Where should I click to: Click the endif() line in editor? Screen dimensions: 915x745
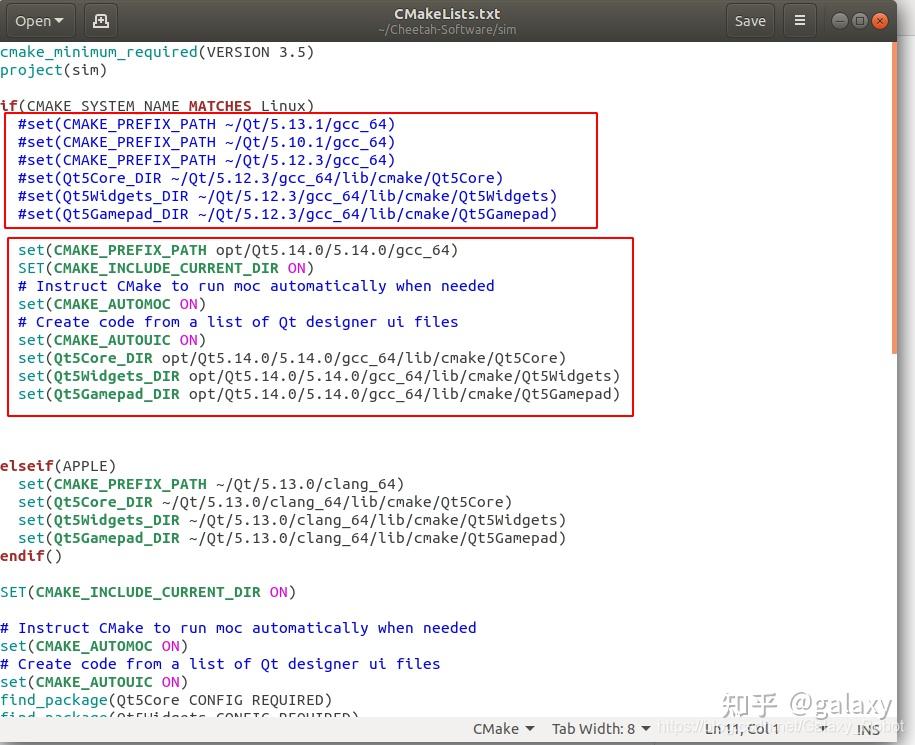tap(31, 556)
